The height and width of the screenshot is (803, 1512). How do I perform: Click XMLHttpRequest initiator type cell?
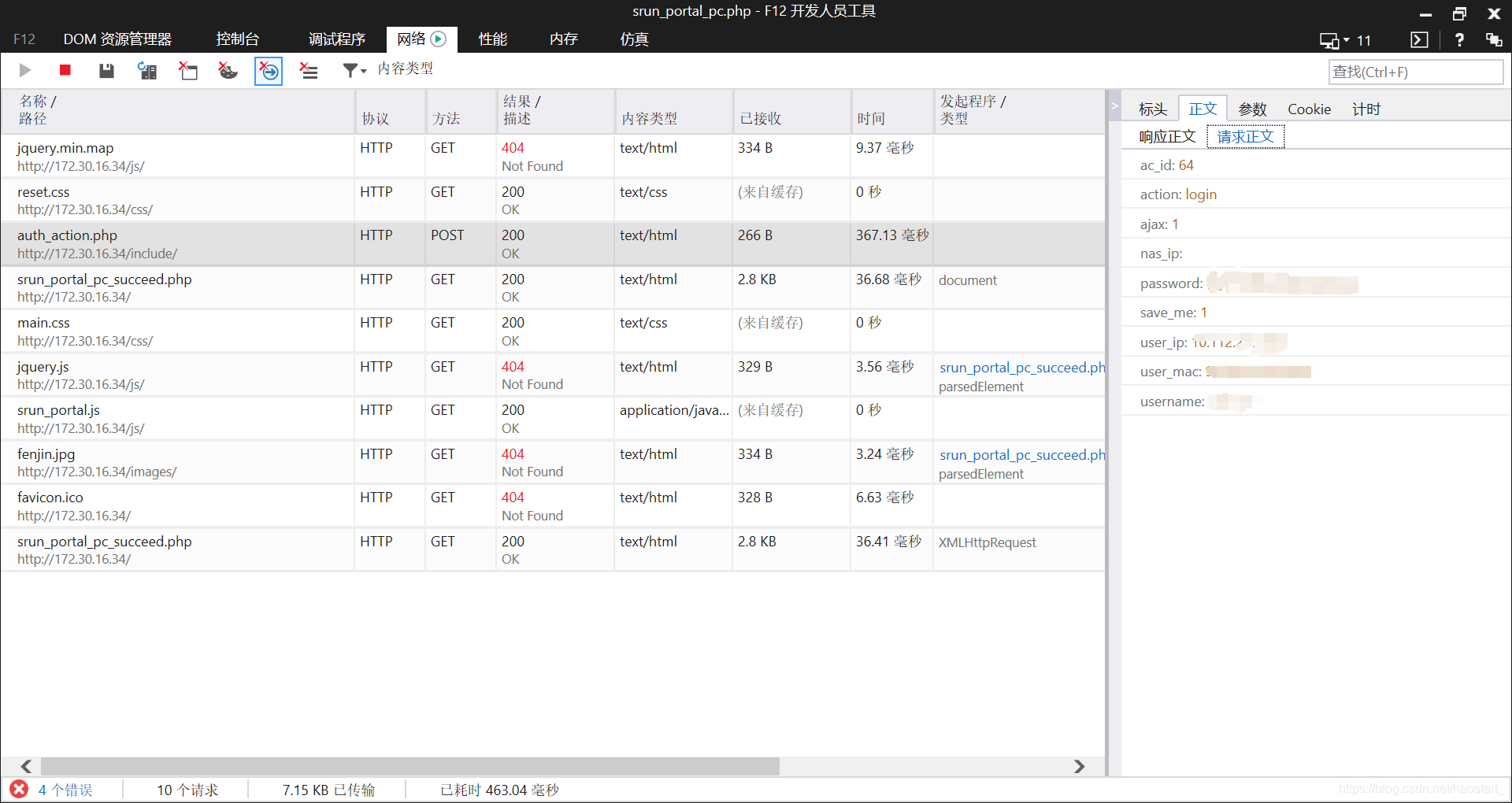987,542
